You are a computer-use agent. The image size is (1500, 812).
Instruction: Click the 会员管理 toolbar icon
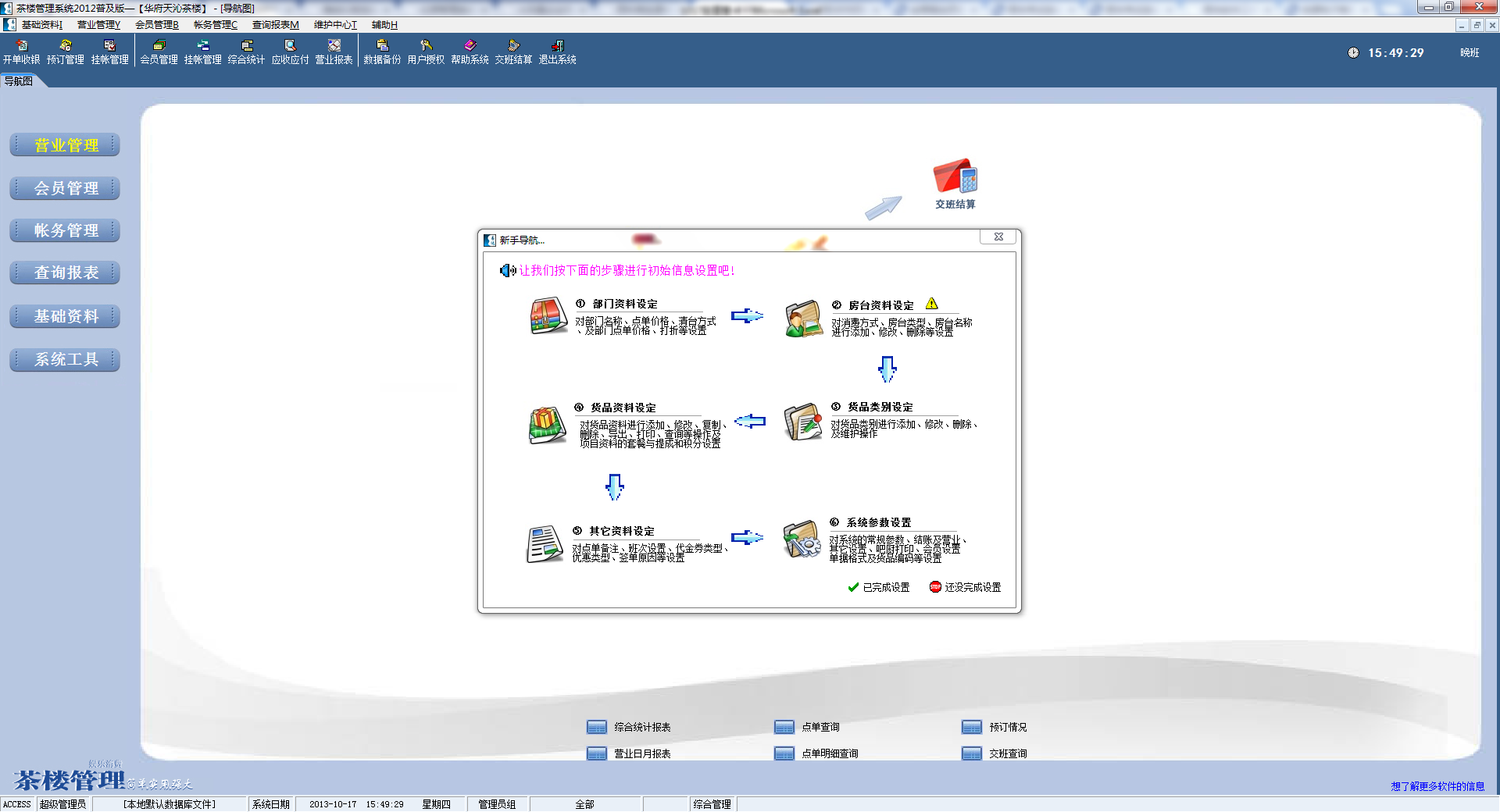pos(159,52)
